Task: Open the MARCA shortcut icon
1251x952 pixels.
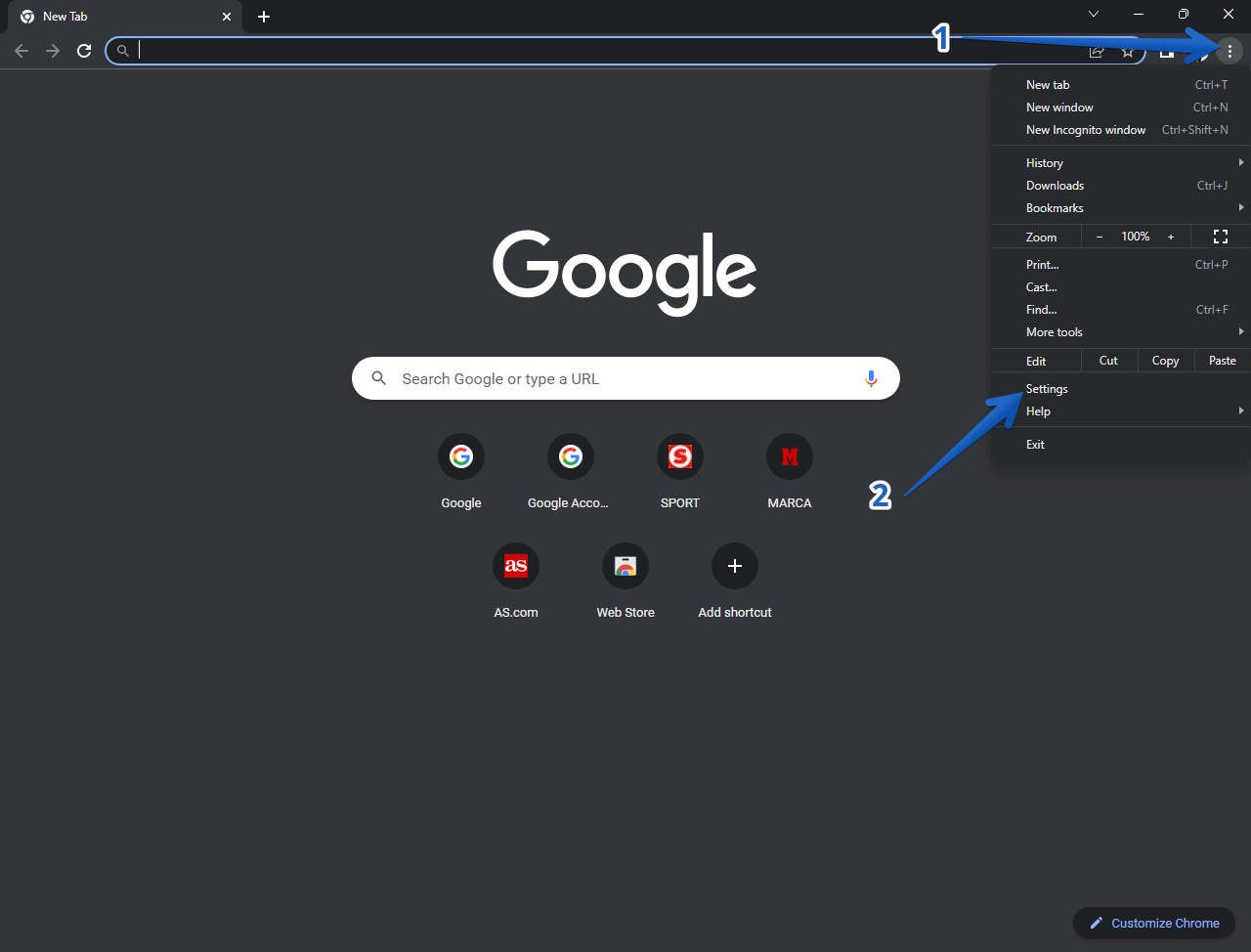Action: (x=790, y=456)
